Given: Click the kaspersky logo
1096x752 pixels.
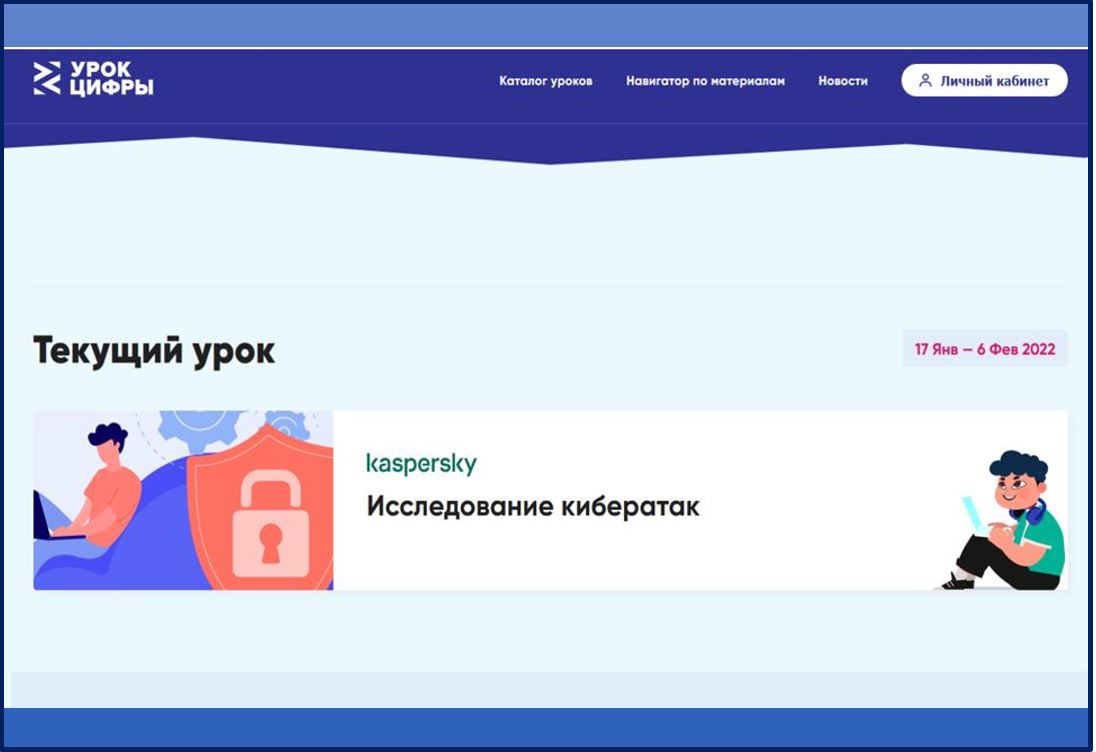Looking at the screenshot, I should tap(421, 463).
